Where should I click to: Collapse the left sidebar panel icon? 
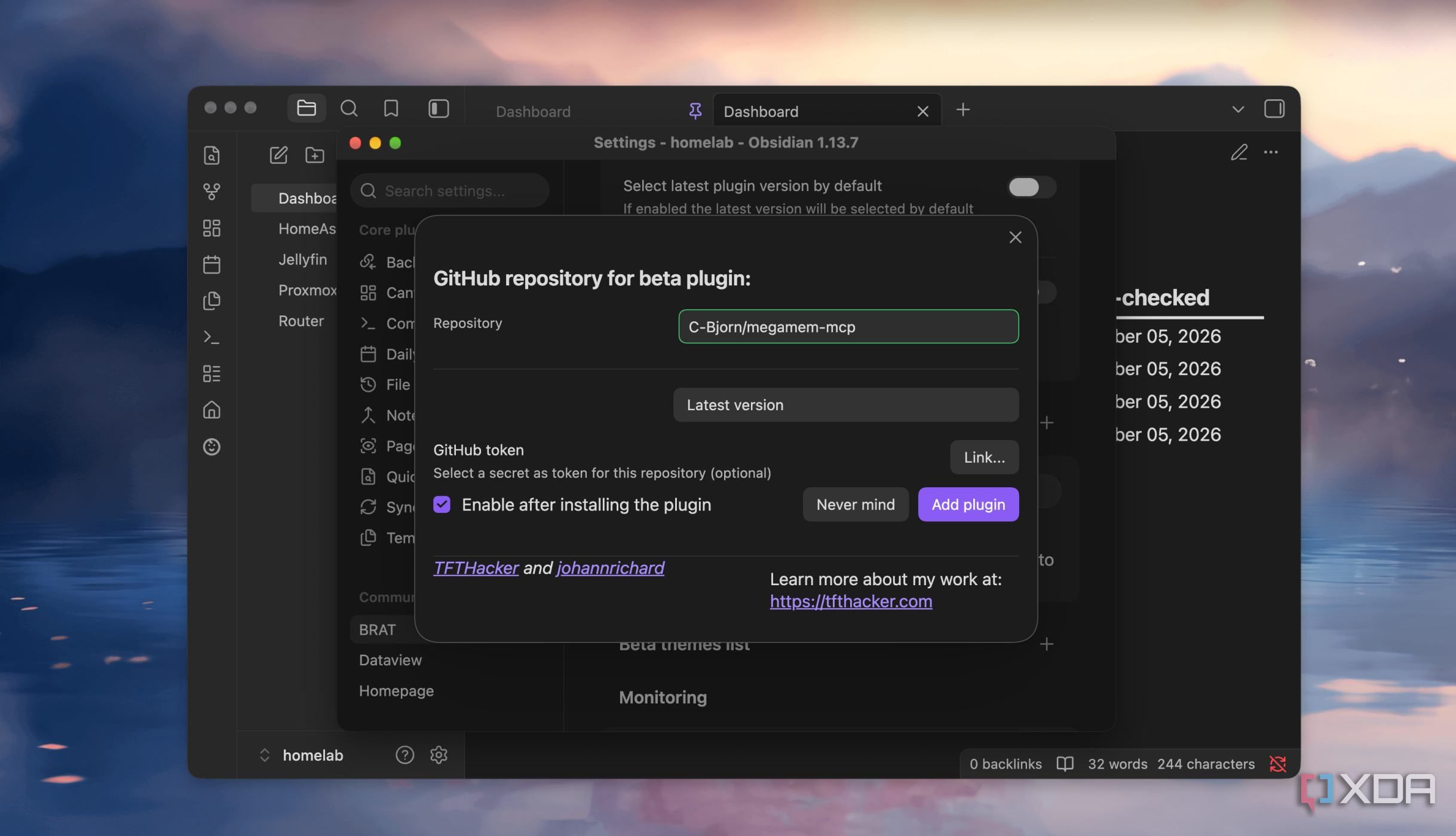[x=439, y=108]
